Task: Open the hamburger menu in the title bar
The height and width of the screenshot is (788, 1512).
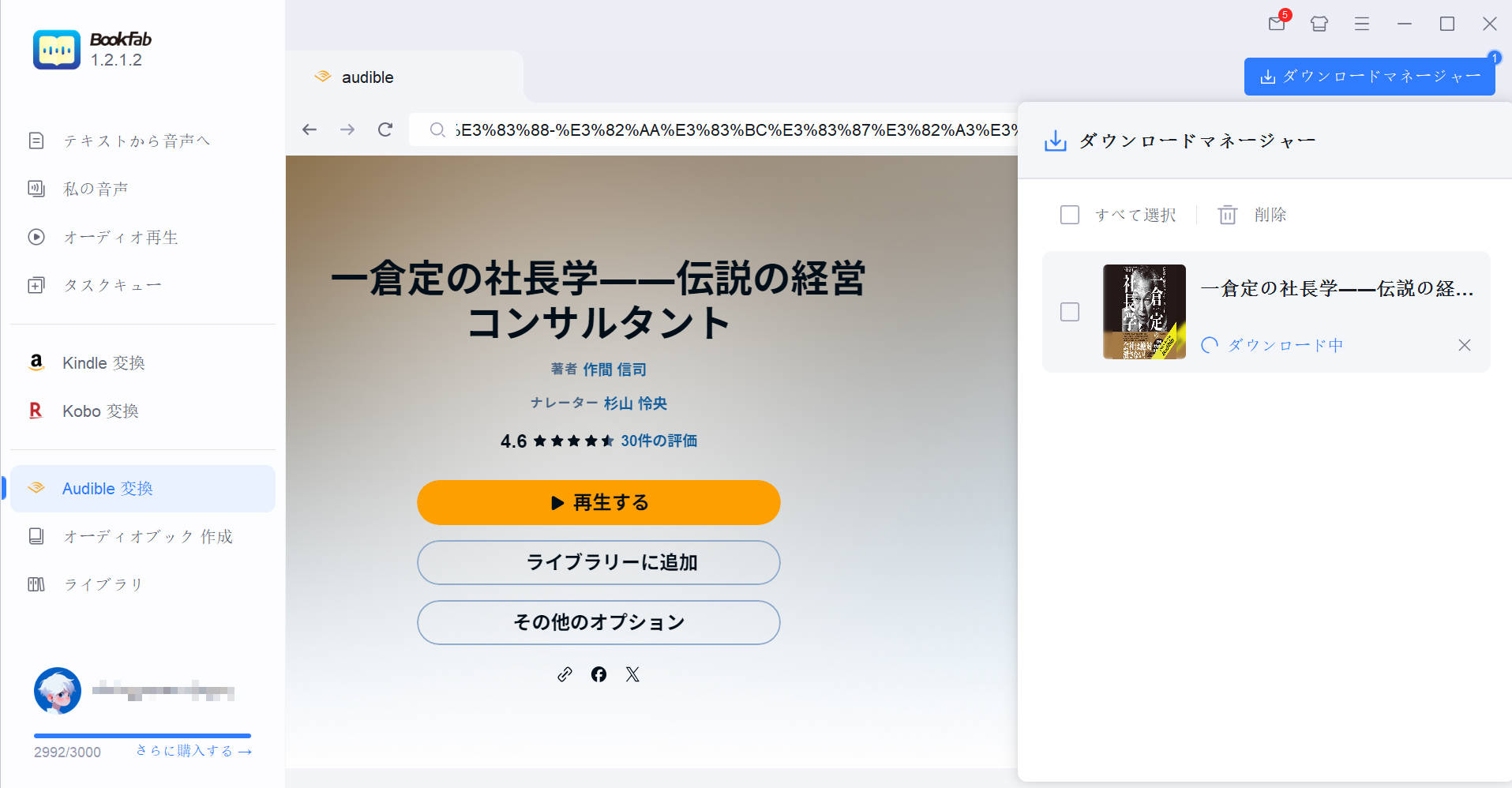Action: (x=1360, y=24)
